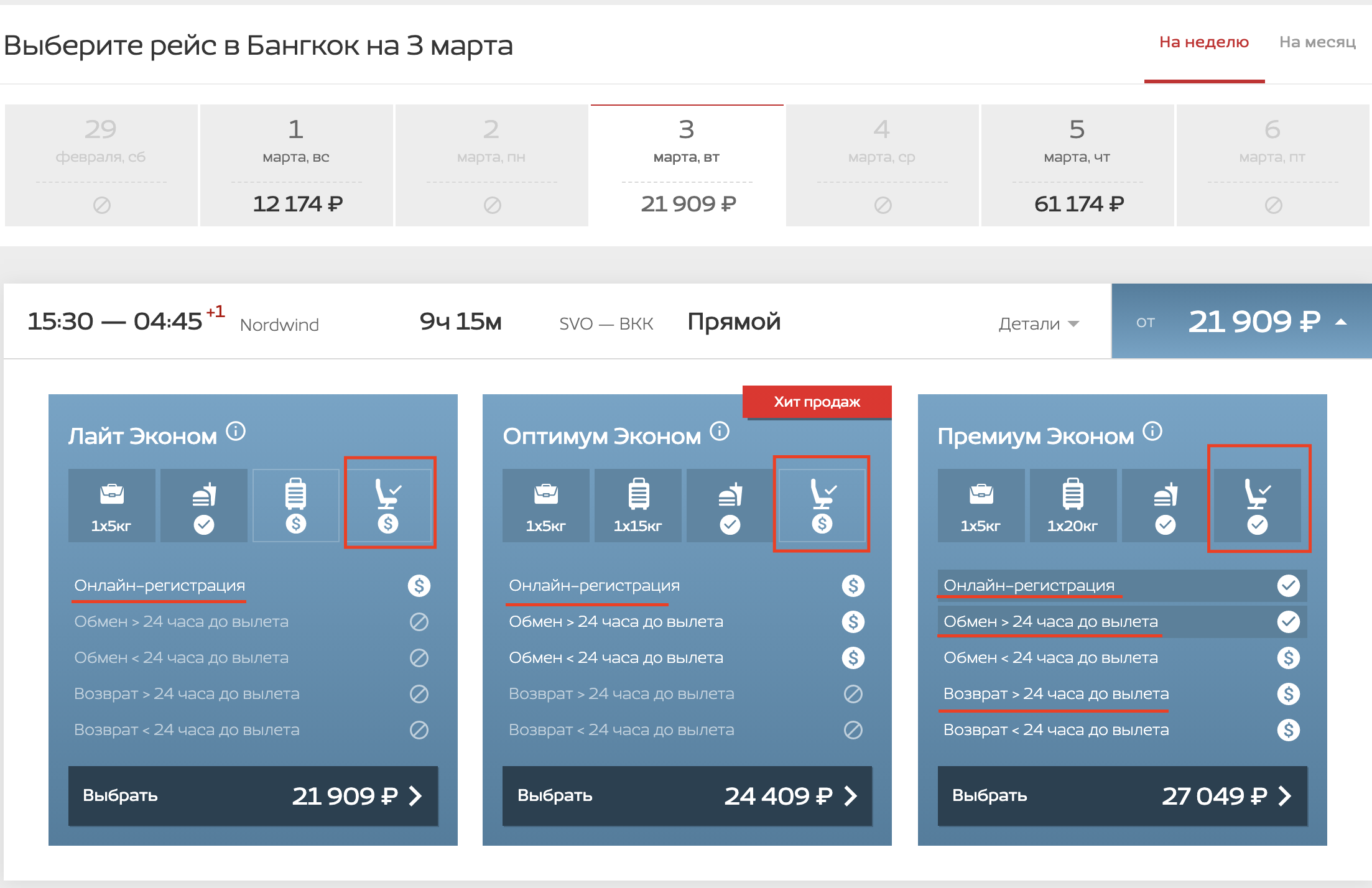The image size is (1372, 888).
Task: Switch to the На месяц tab
Action: pos(1317,42)
